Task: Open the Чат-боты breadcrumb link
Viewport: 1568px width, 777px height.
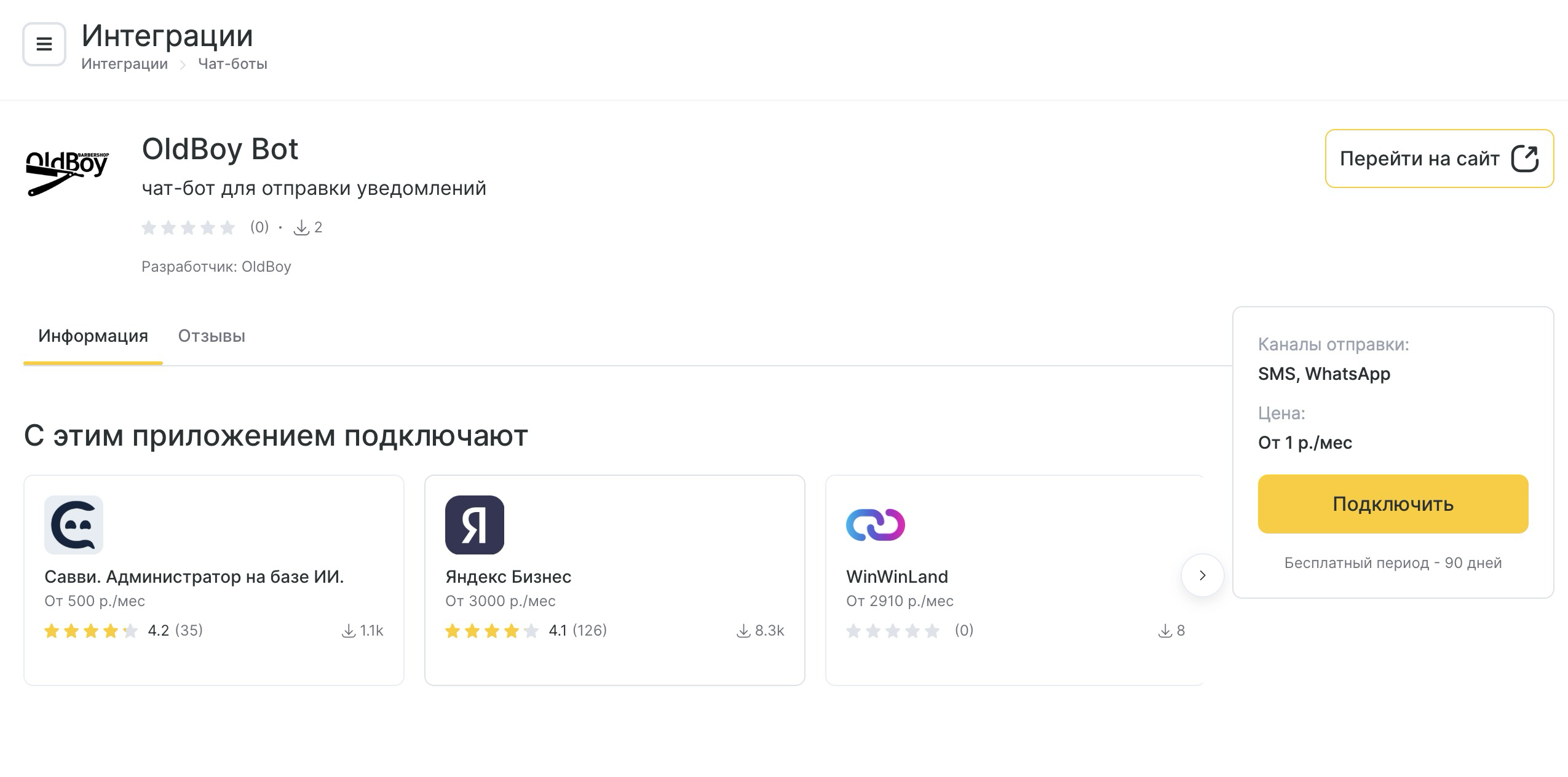Action: [232, 64]
